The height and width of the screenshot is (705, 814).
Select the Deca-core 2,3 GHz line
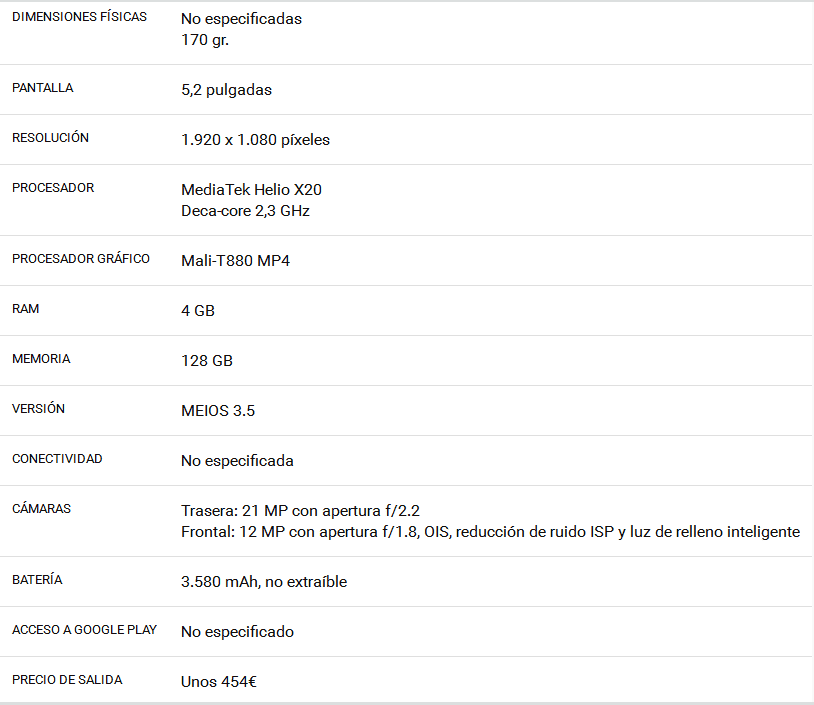pos(246,211)
